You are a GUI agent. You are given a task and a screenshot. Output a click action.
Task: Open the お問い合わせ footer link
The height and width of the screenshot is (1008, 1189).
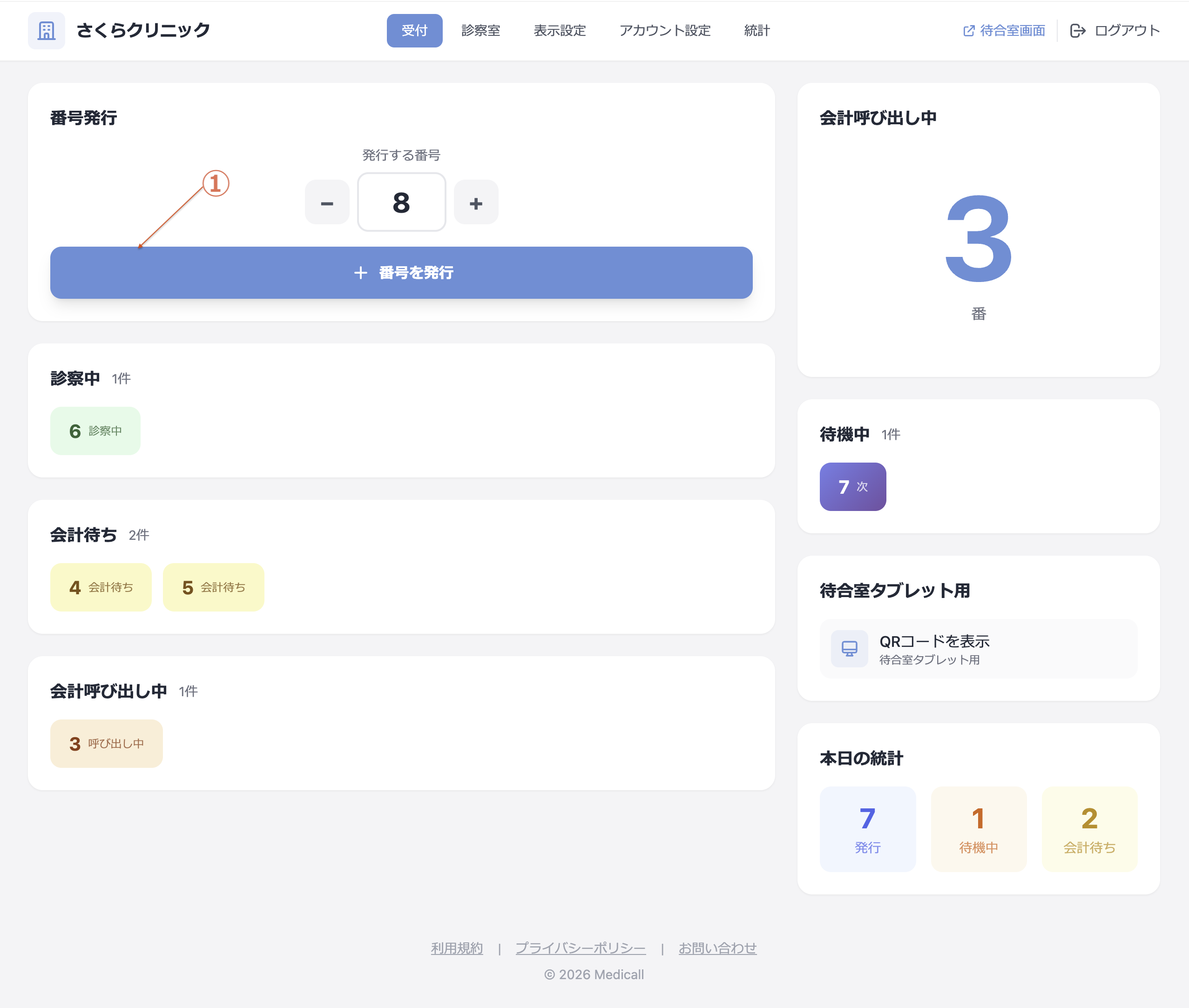(x=717, y=948)
